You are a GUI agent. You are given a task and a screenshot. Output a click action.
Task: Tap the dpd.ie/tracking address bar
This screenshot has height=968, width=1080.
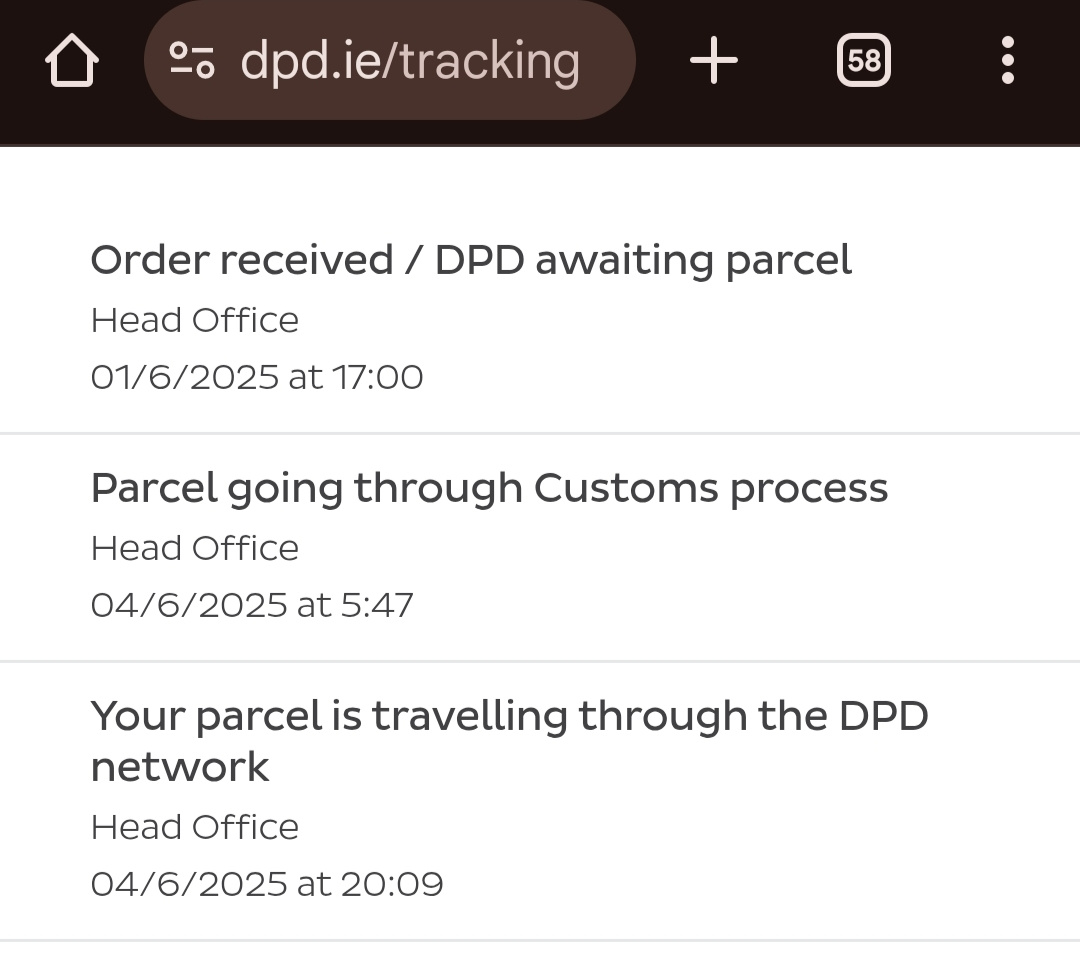click(x=410, y=61)
